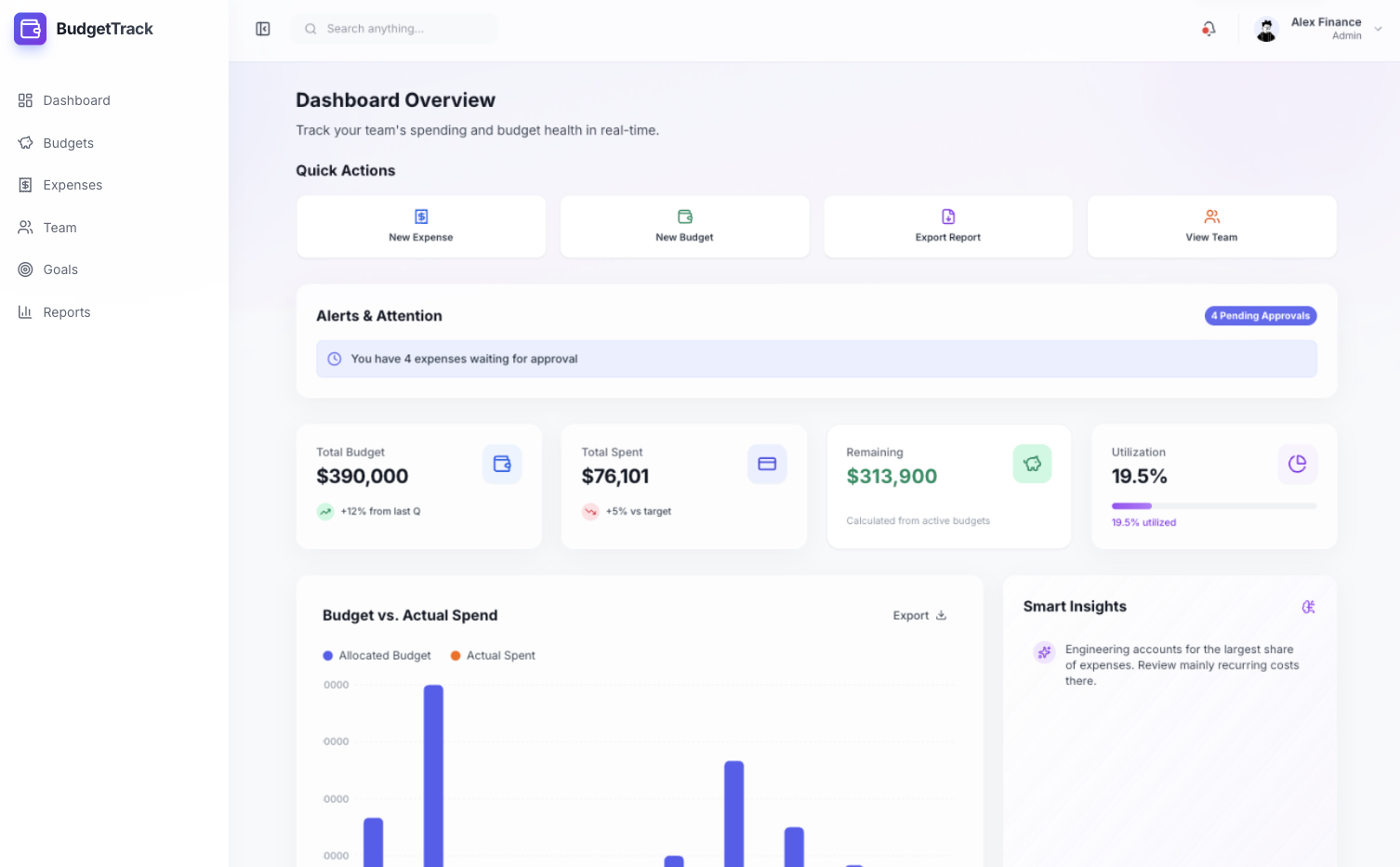
Task: Open Reports in the sidebar
Action: click(x=114, y=312)
